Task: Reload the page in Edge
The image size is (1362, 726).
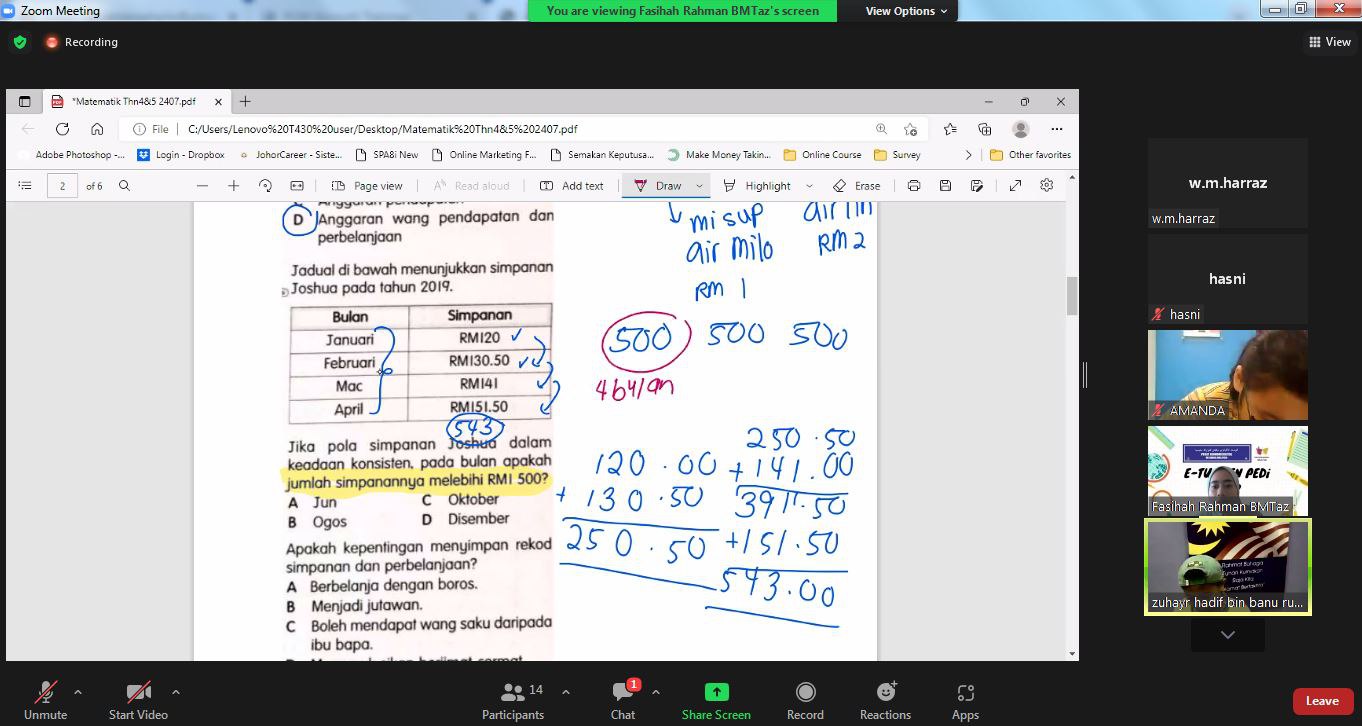Action: (x=62, y=129)
